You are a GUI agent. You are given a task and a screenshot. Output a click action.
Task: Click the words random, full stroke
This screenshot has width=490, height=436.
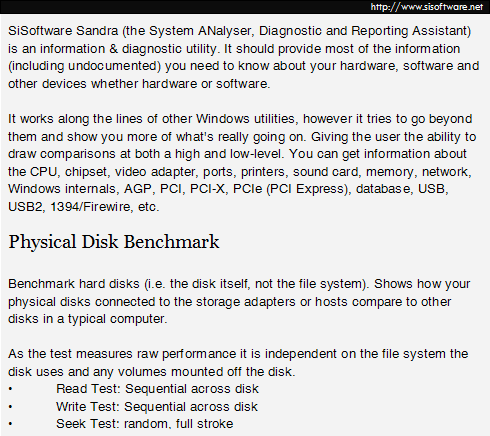pos(179,424)
